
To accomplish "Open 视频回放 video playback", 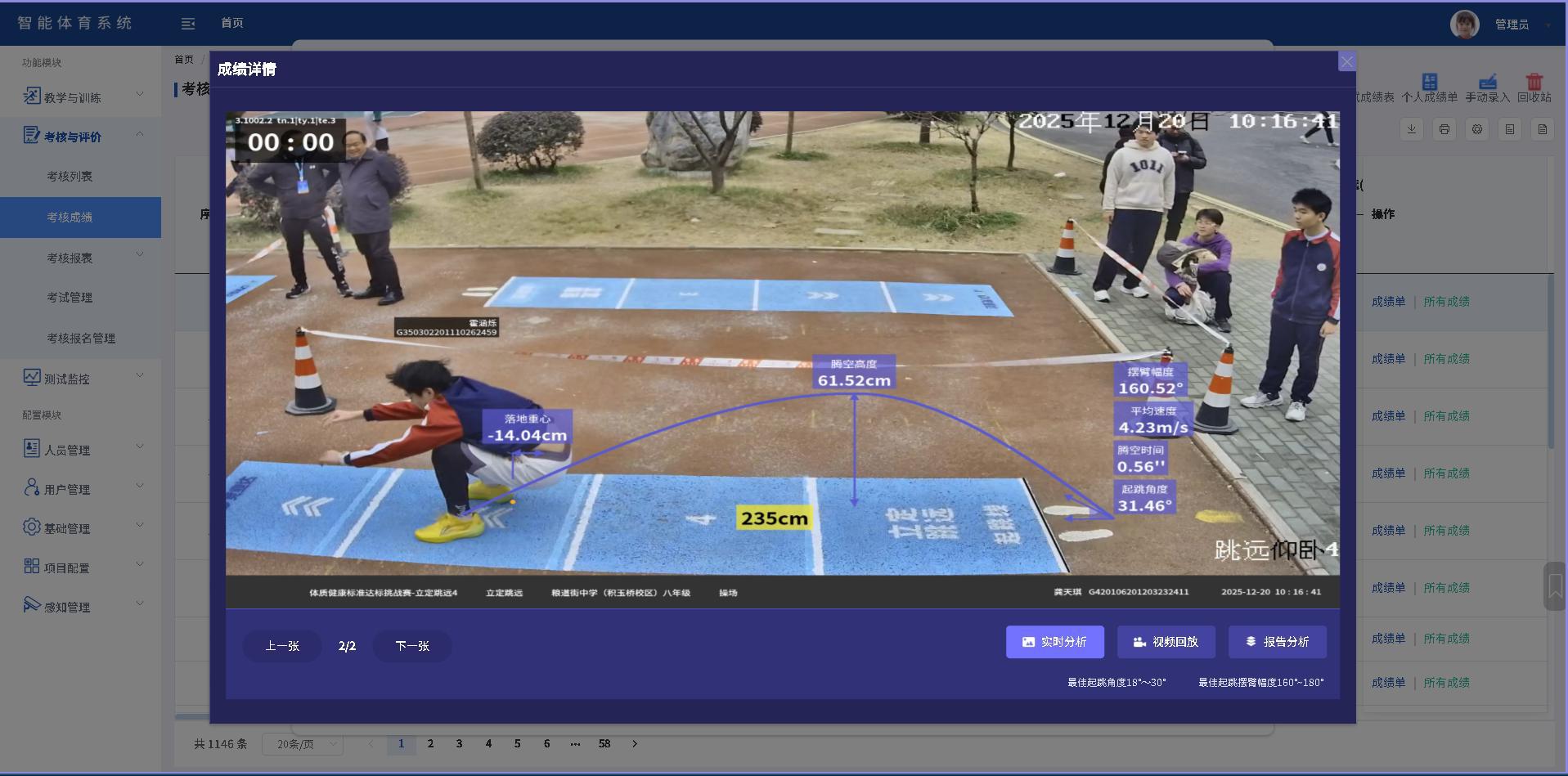I will pyautogui.click(x=1166, y=642).
